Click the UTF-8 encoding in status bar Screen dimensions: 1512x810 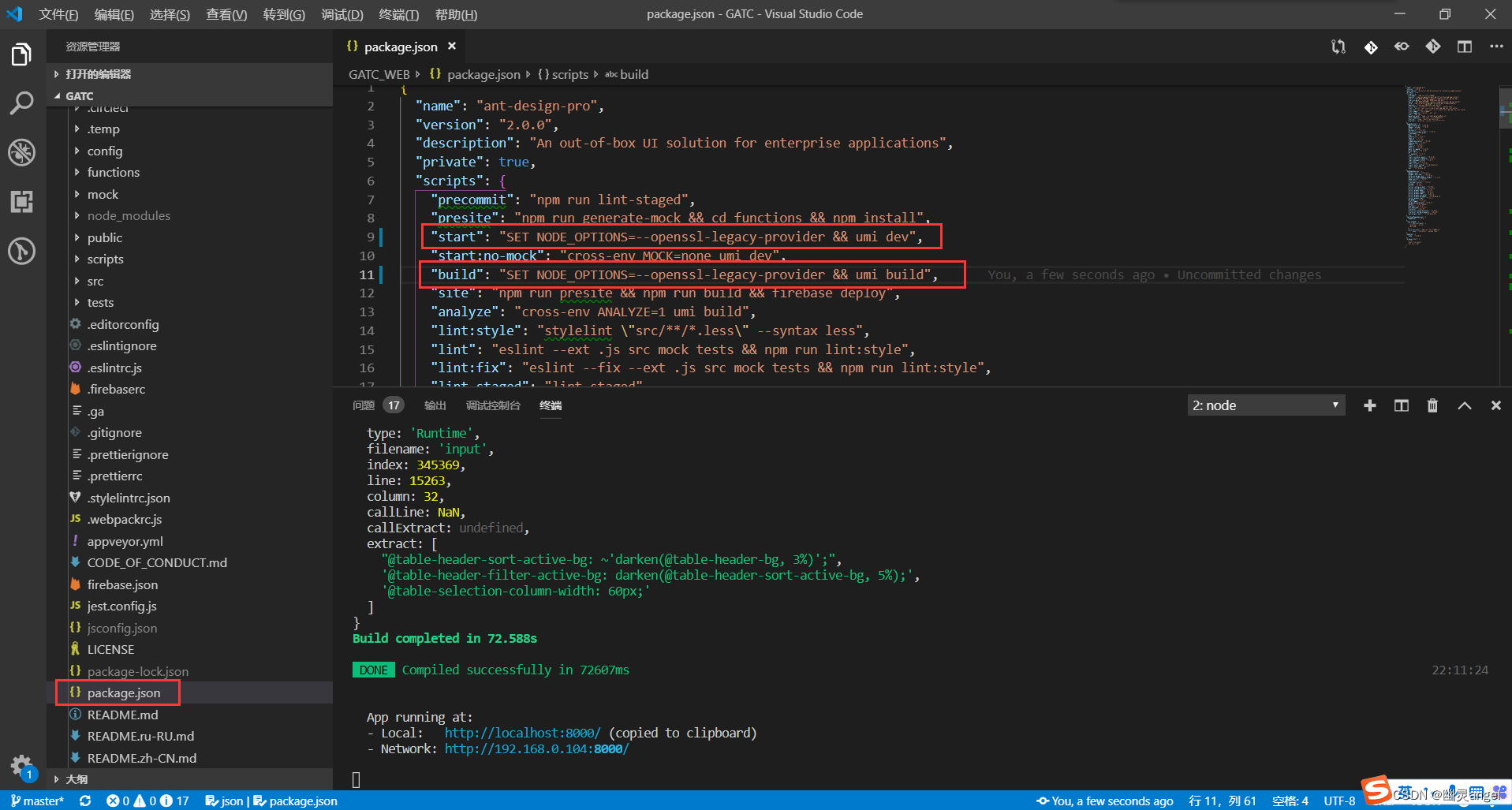click(1339, 801)
